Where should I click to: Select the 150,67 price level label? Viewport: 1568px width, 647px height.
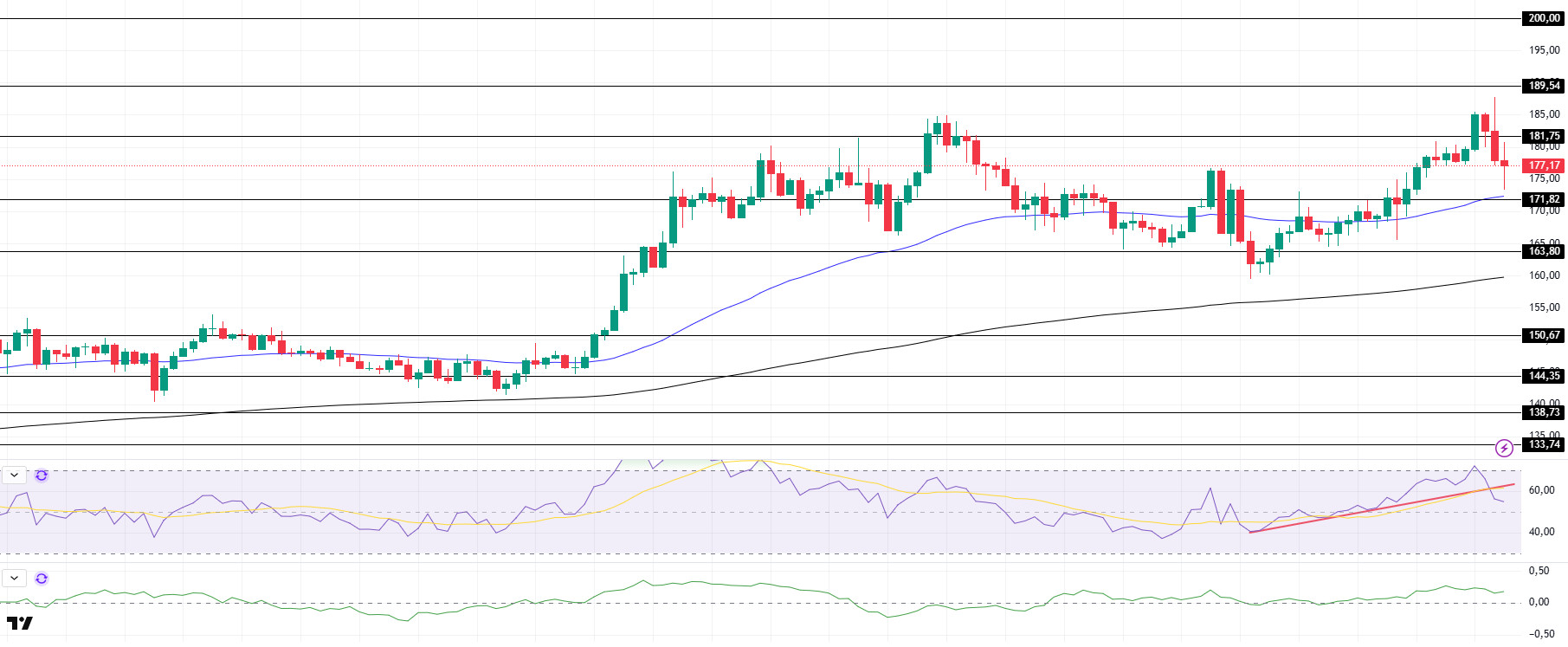[x=1543, y=335]
